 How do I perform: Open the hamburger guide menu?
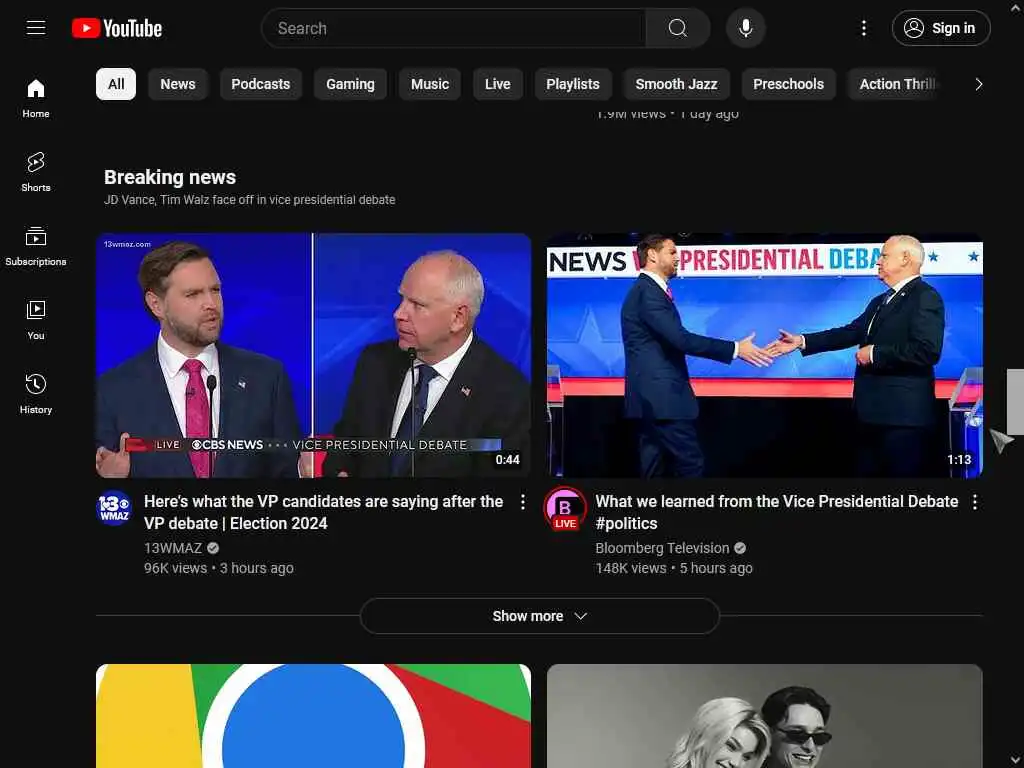[36, 28]
